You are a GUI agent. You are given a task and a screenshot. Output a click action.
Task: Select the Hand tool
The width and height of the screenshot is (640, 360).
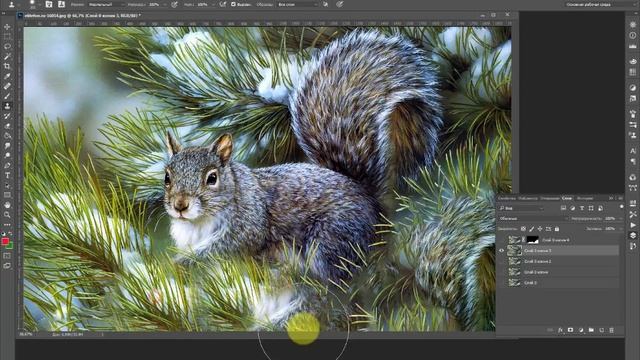point(7,205)
